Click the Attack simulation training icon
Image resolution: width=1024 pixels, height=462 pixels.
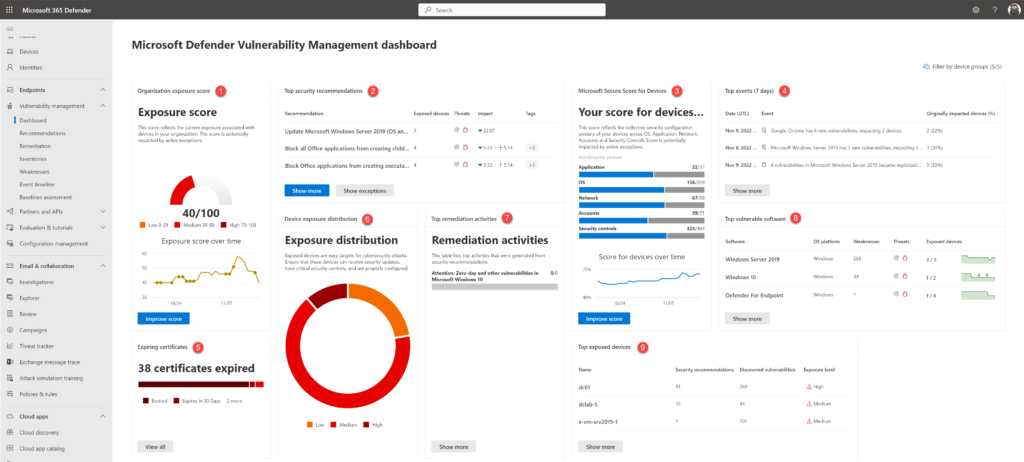pyautogui.click(x=10, y=378)
